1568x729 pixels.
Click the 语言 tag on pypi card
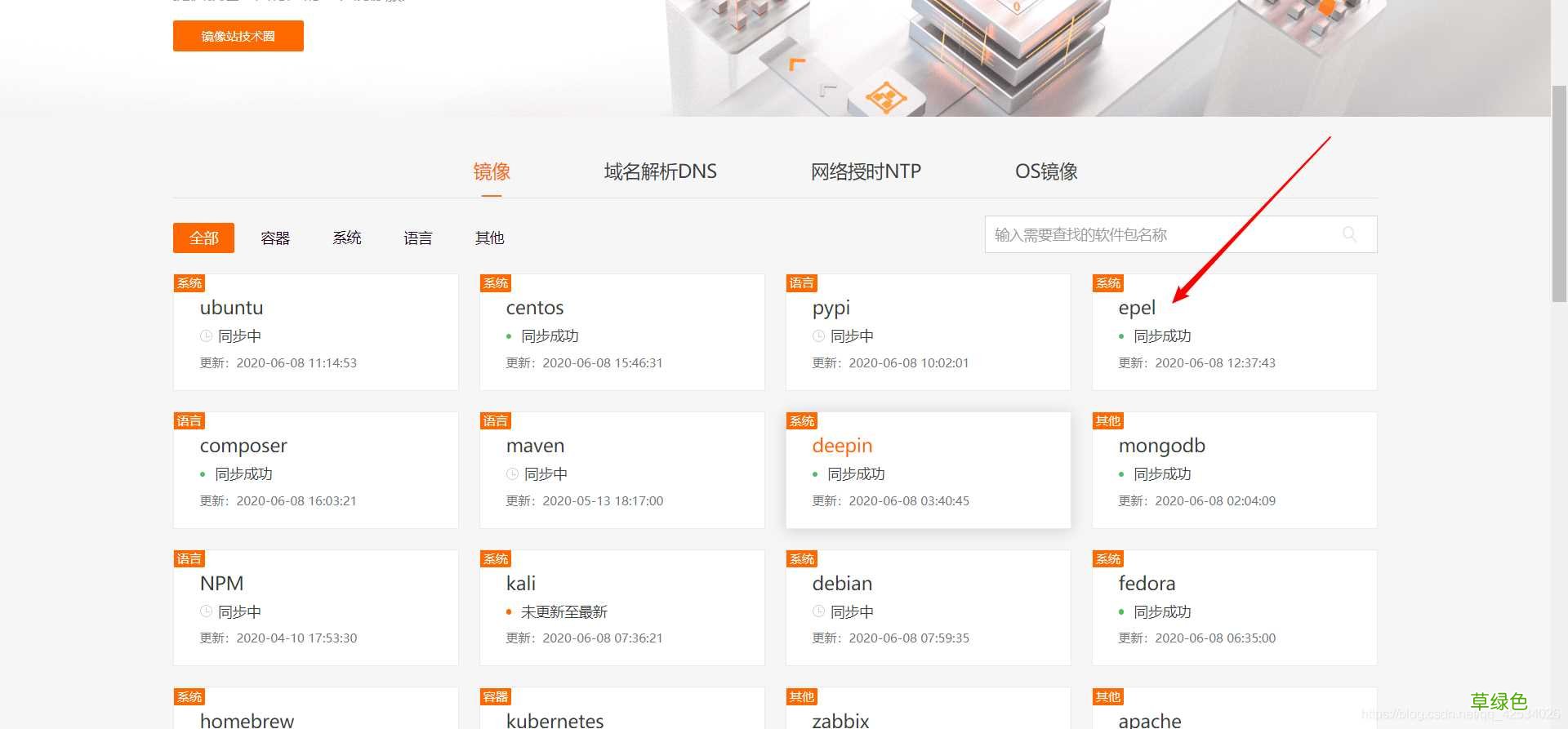coord(802,283)
